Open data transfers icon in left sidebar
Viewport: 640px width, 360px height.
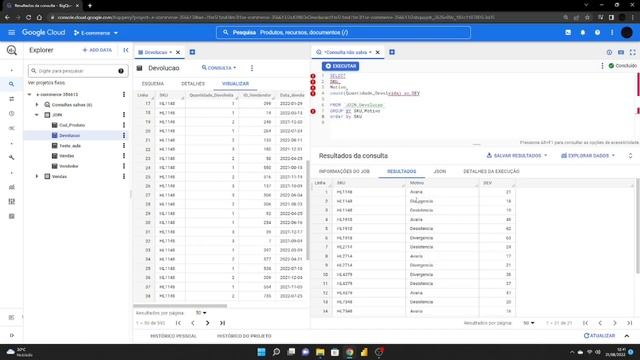tap(11, 99)
